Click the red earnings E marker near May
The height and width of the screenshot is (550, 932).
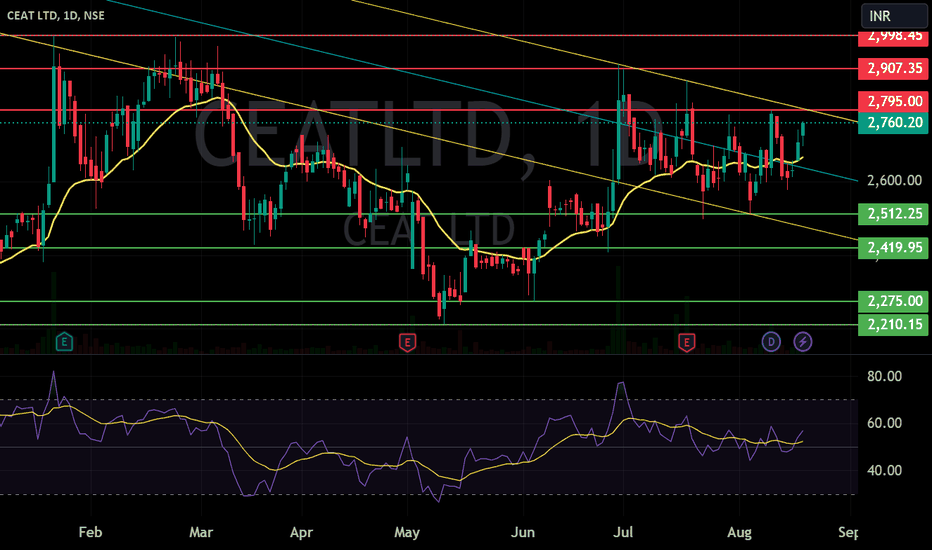click(x=407, y=342)
